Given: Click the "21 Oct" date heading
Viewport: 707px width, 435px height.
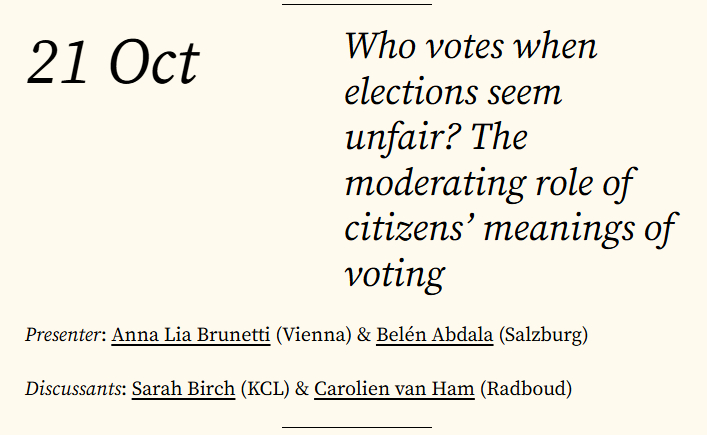Looking at the screenshot, I should (113, 64).
